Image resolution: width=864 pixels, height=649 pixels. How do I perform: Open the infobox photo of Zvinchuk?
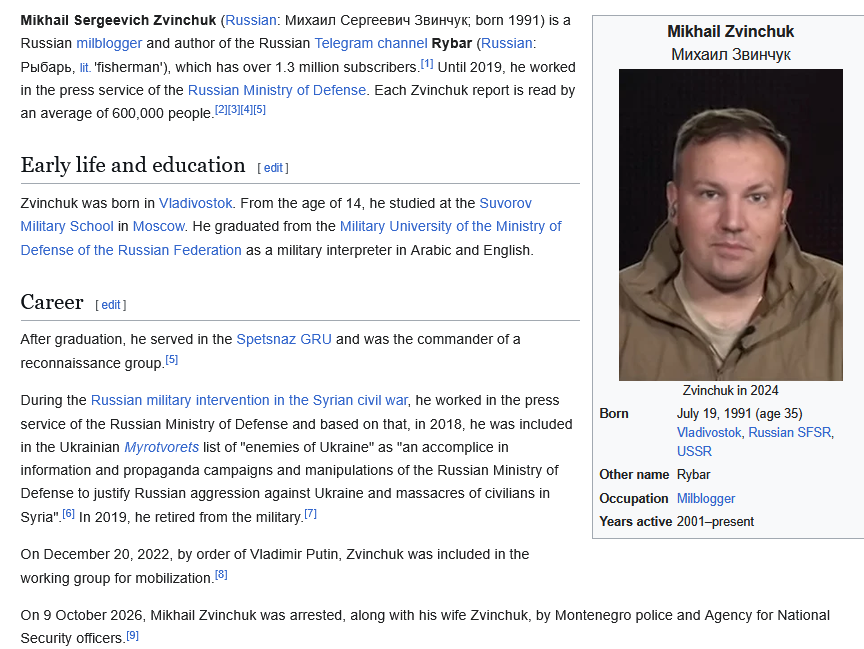point(731,225)
